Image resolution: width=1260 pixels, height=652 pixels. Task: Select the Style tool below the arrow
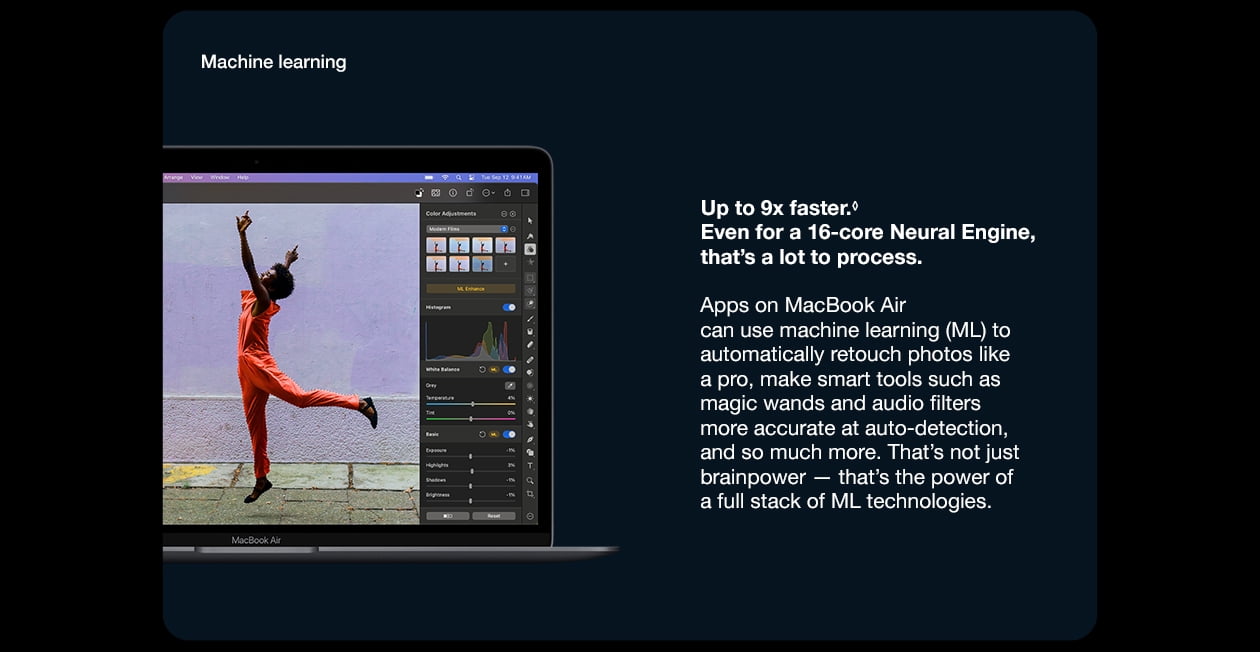530,236
